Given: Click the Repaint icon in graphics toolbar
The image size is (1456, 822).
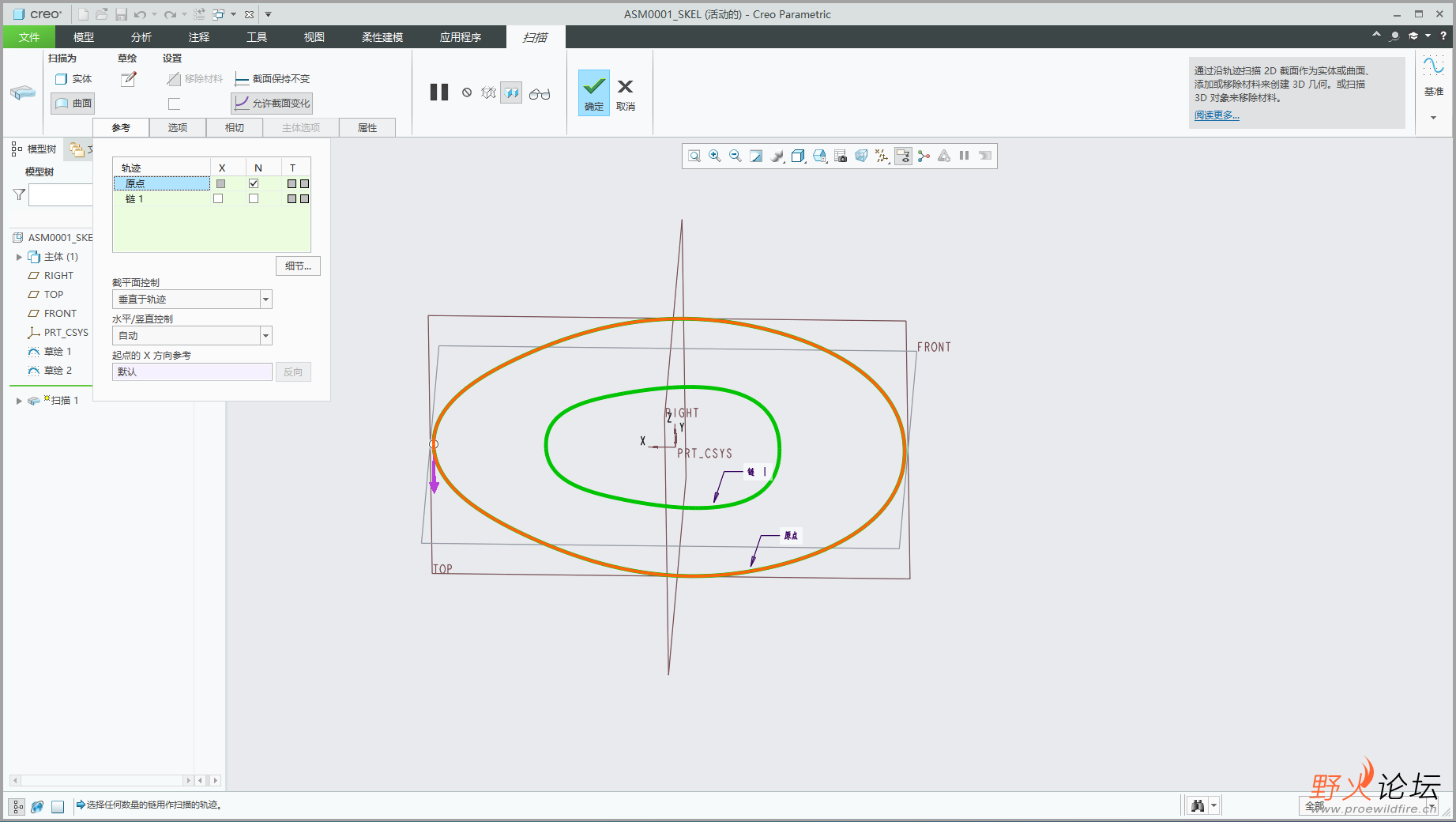Looking at the screenshot, I should click(x=756, y=156).
